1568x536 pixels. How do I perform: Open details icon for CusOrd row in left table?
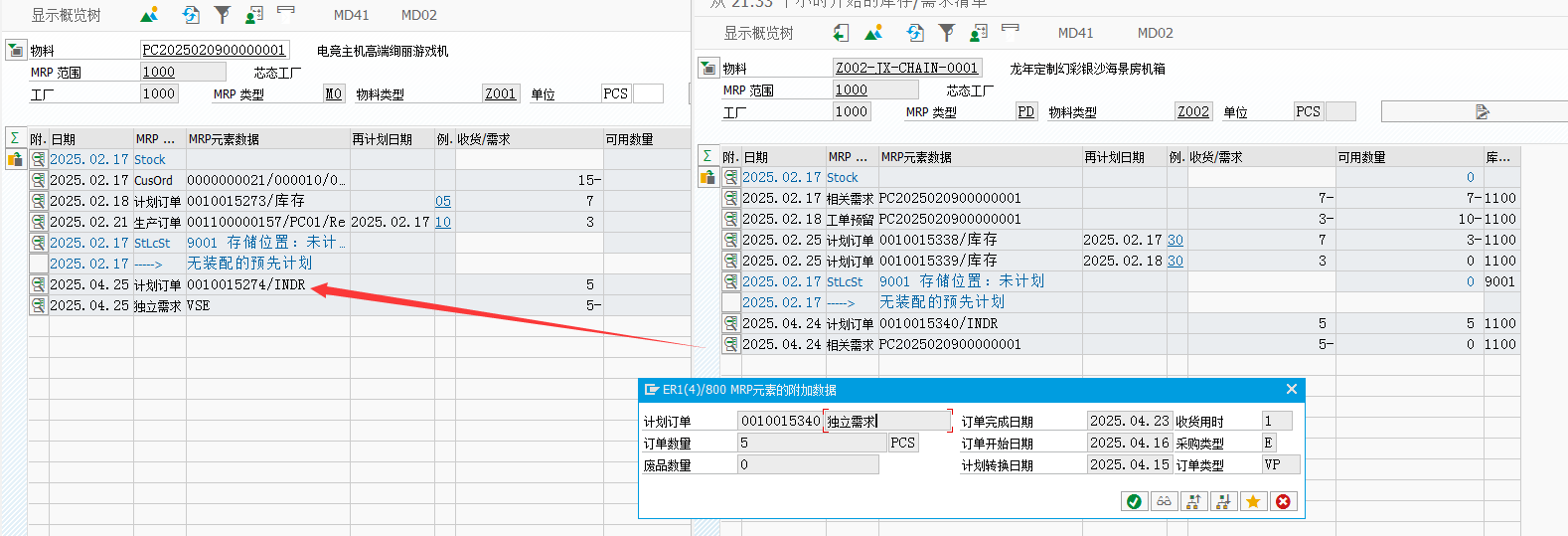pos(38,180)
